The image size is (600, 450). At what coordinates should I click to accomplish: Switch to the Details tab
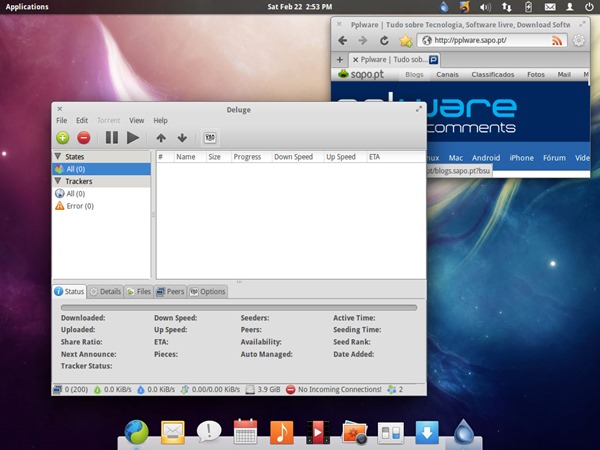[106, 292]
